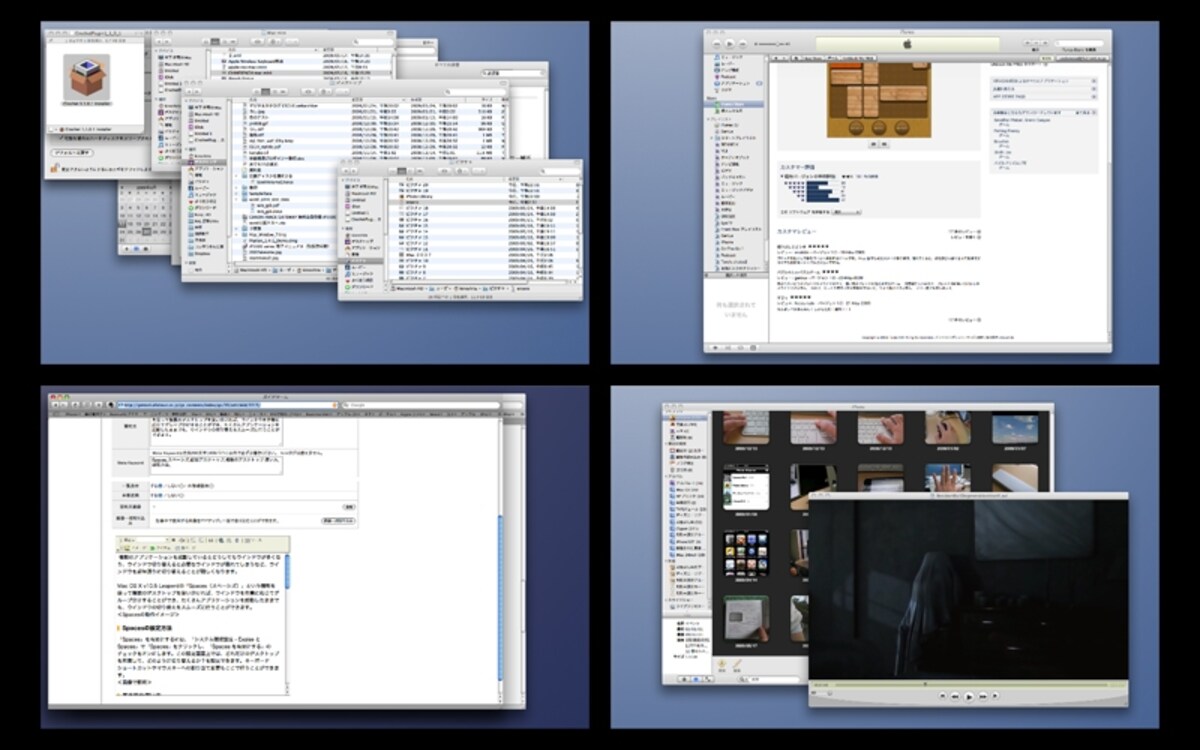The image size is (1200, 750).
Task: Click the highlighted date in the calendar window
Action: (147, 231)
